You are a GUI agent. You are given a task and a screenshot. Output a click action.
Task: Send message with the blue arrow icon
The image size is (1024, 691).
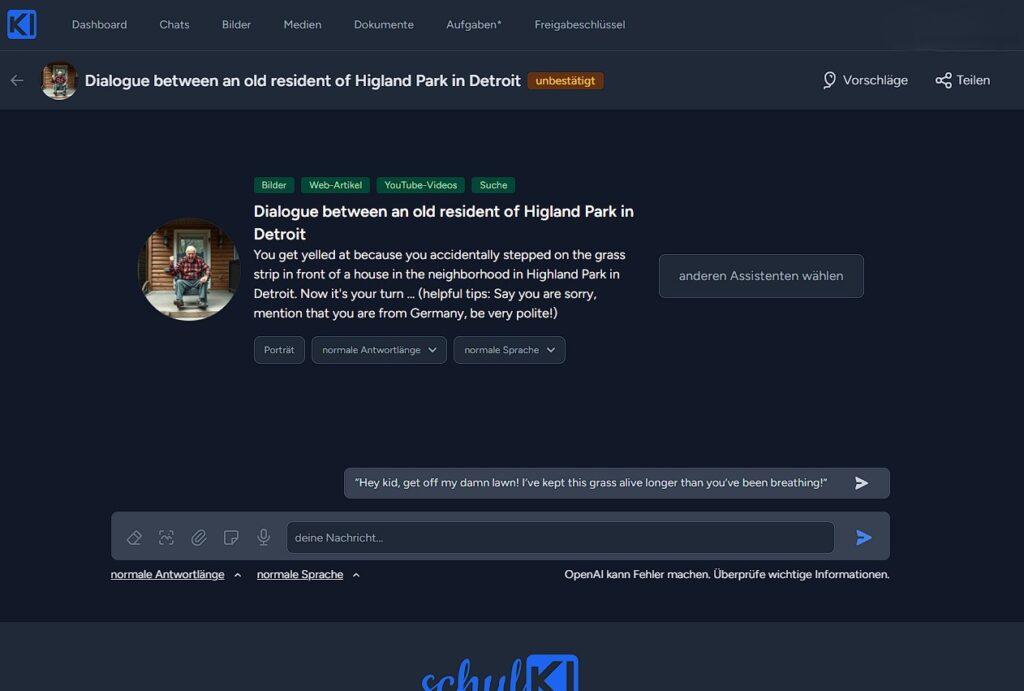(x=864, y=538)
